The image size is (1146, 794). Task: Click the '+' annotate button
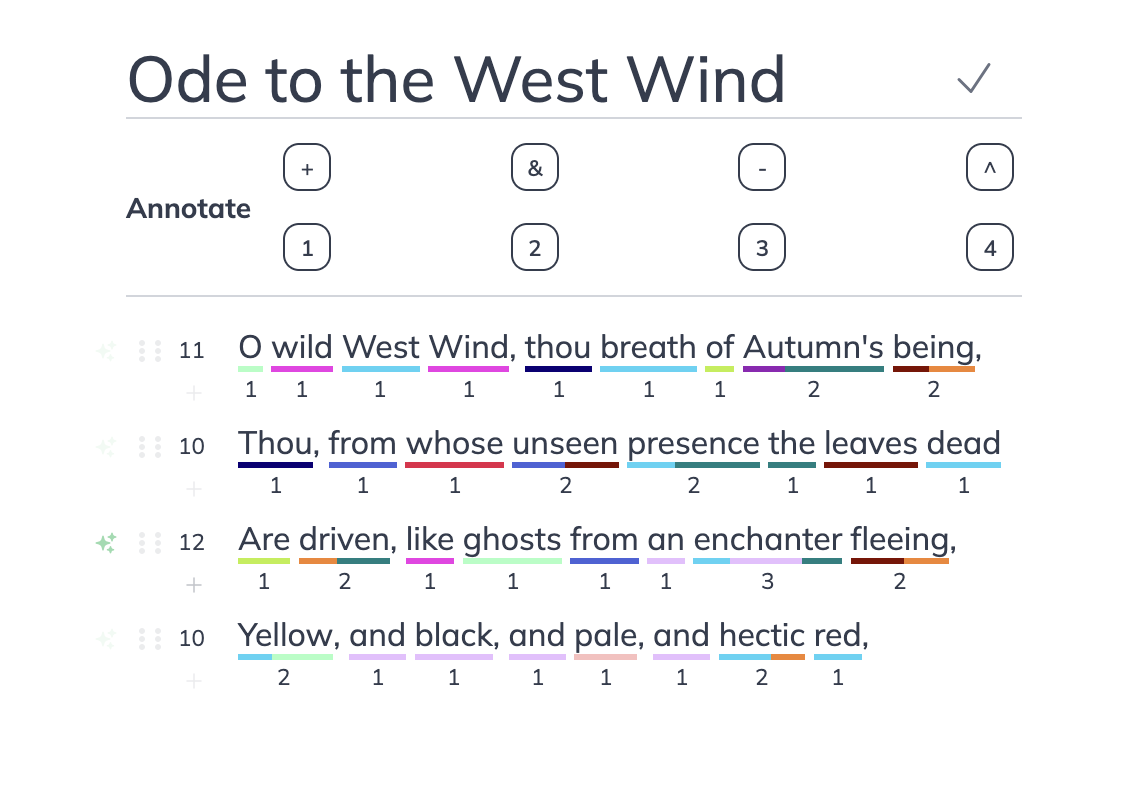pyautogui.click(x=306, y=167)
